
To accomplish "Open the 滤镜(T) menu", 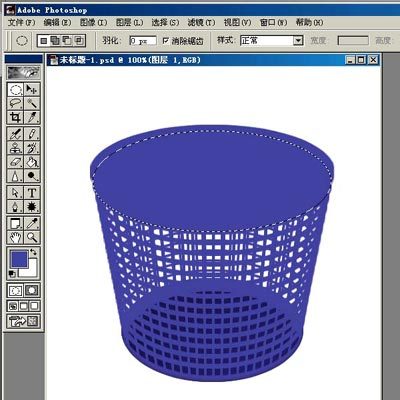I will click(201, 23).
